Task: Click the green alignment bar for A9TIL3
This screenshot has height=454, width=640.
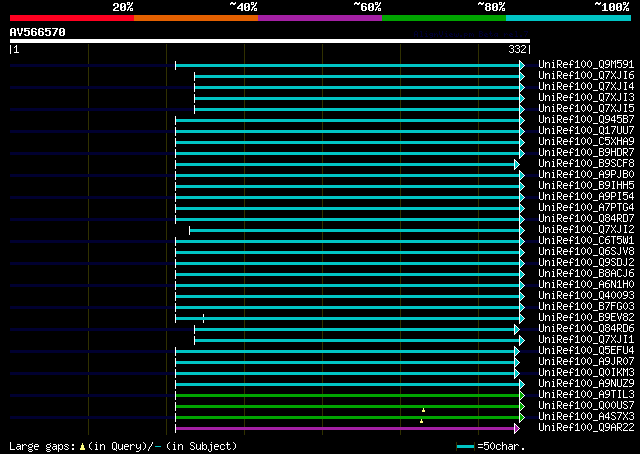Action: pyautogui.click(x=347, y=395)
